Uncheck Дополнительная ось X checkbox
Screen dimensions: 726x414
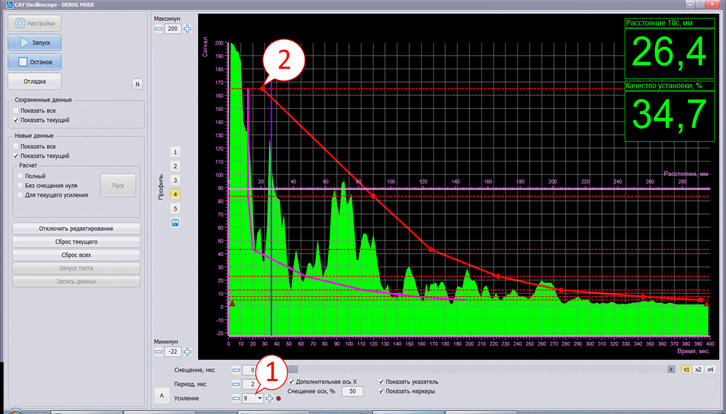pos(291,381)
